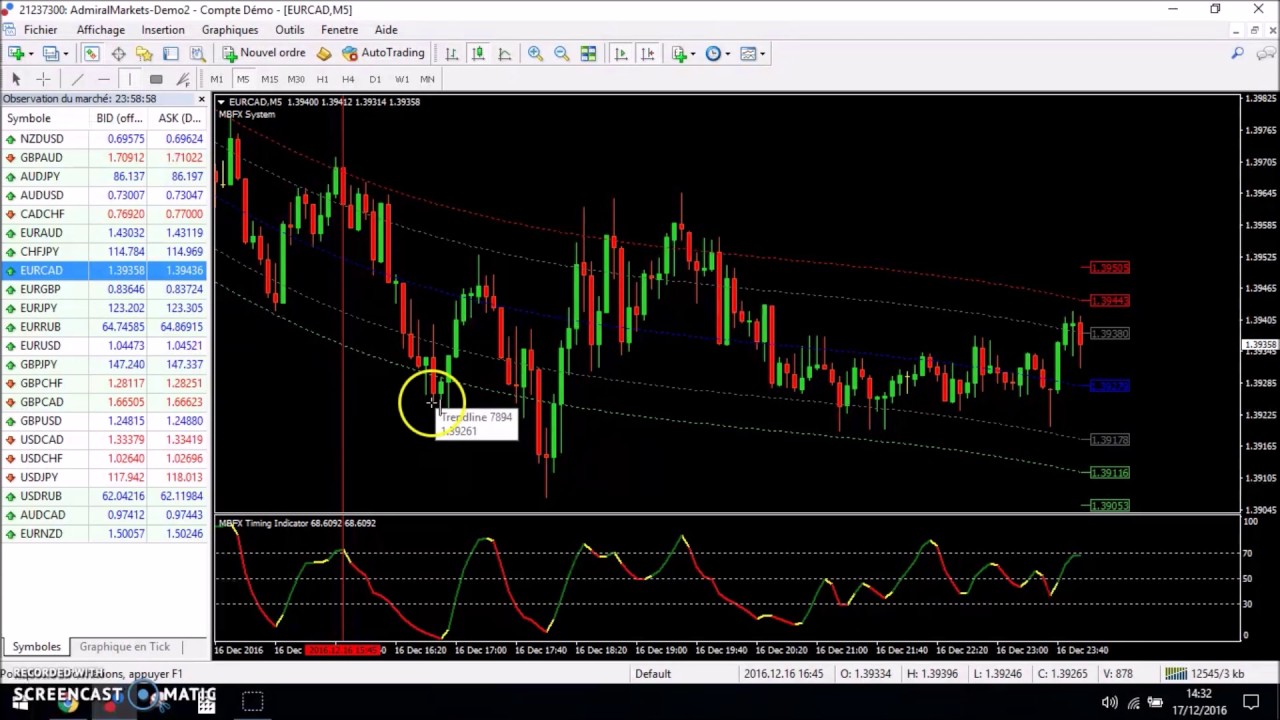1280x720 pixels.
Task: Zoom in on the chart
Action: point(535,53)
